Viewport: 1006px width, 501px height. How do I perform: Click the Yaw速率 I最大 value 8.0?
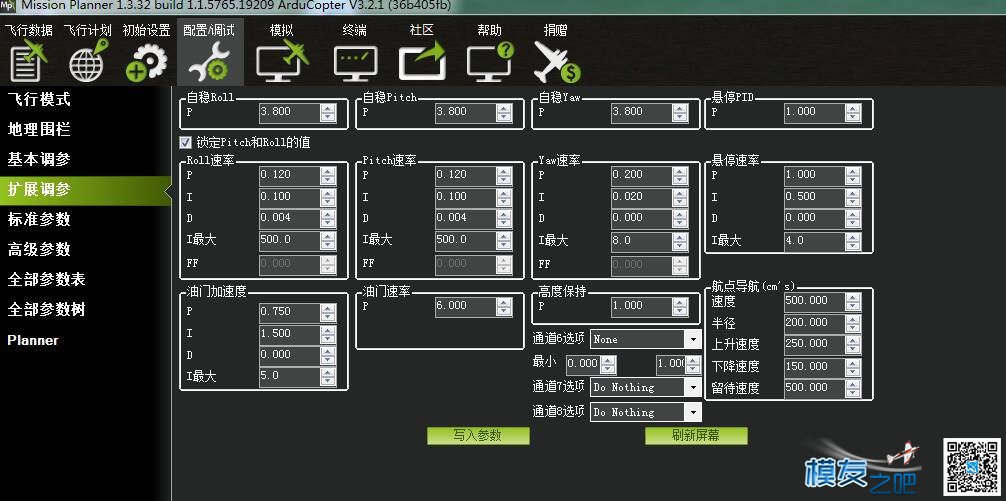pos(641,241)
